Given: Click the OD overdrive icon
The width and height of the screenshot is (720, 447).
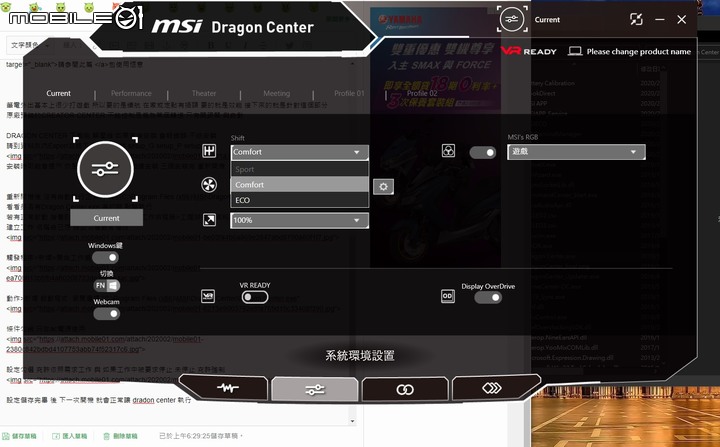Looking at the screenshot, I should 447,296.
